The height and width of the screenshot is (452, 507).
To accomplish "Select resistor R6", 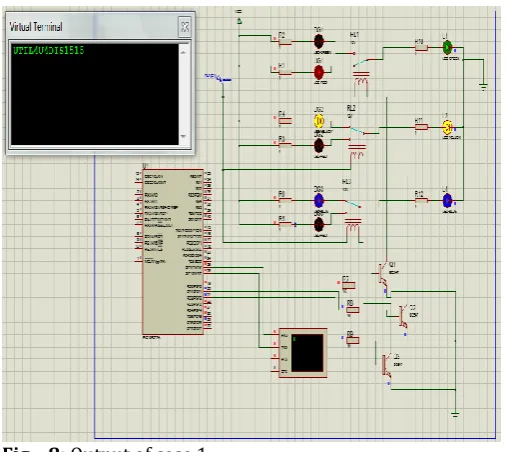I will tap(285, 200).
